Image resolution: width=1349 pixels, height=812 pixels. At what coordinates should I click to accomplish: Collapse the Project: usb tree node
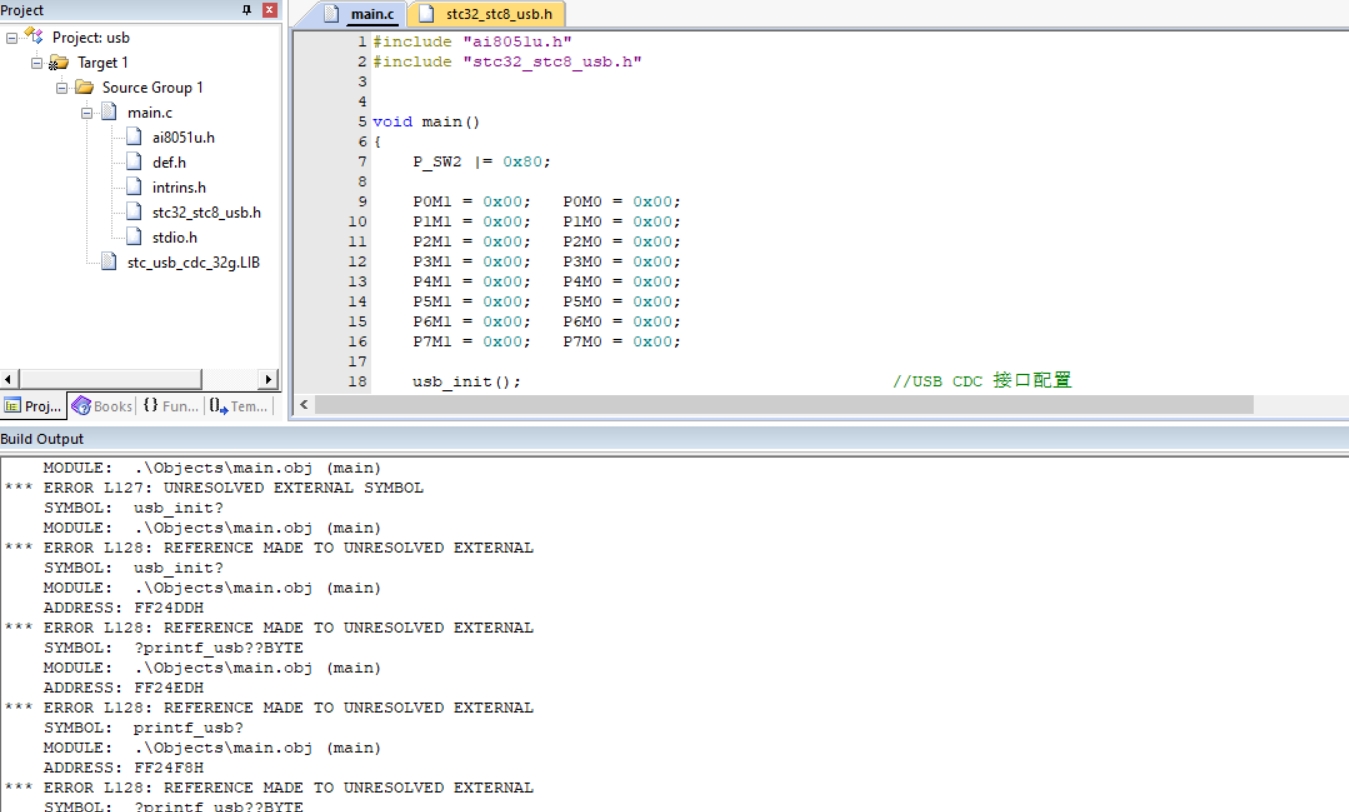tap(12, 37)
